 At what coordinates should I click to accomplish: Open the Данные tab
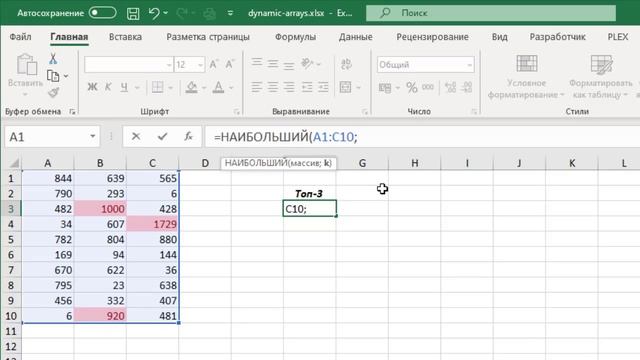[x=356, y=37]
